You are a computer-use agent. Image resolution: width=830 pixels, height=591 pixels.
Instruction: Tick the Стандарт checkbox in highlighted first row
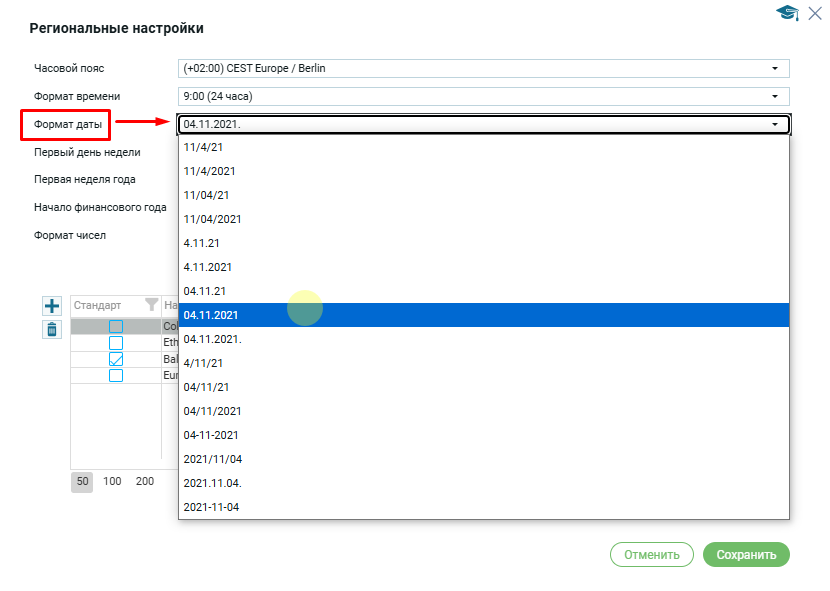click(x=116, y=327)
